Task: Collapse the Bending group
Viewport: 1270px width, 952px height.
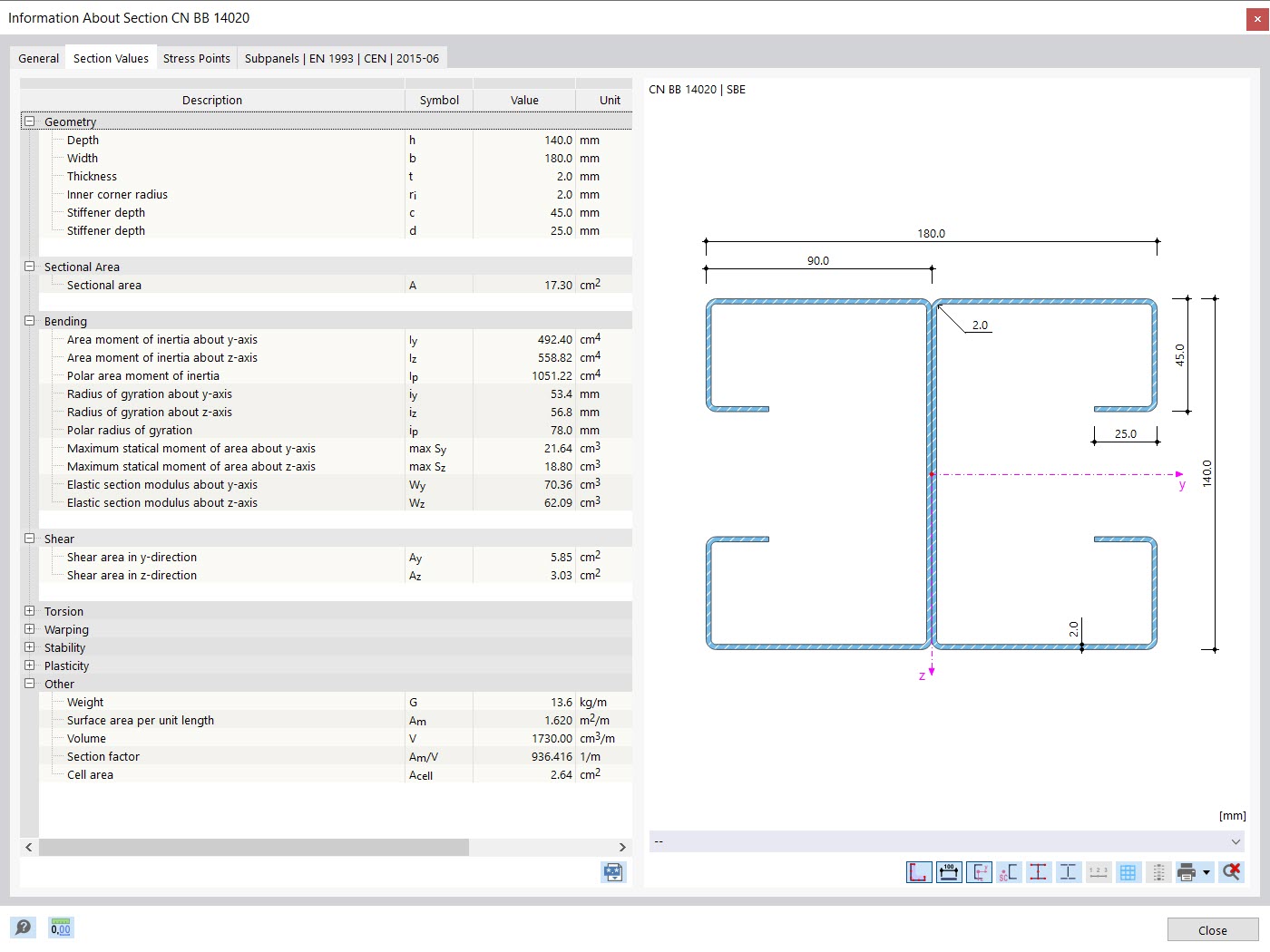Action: (x=29, y=321)
